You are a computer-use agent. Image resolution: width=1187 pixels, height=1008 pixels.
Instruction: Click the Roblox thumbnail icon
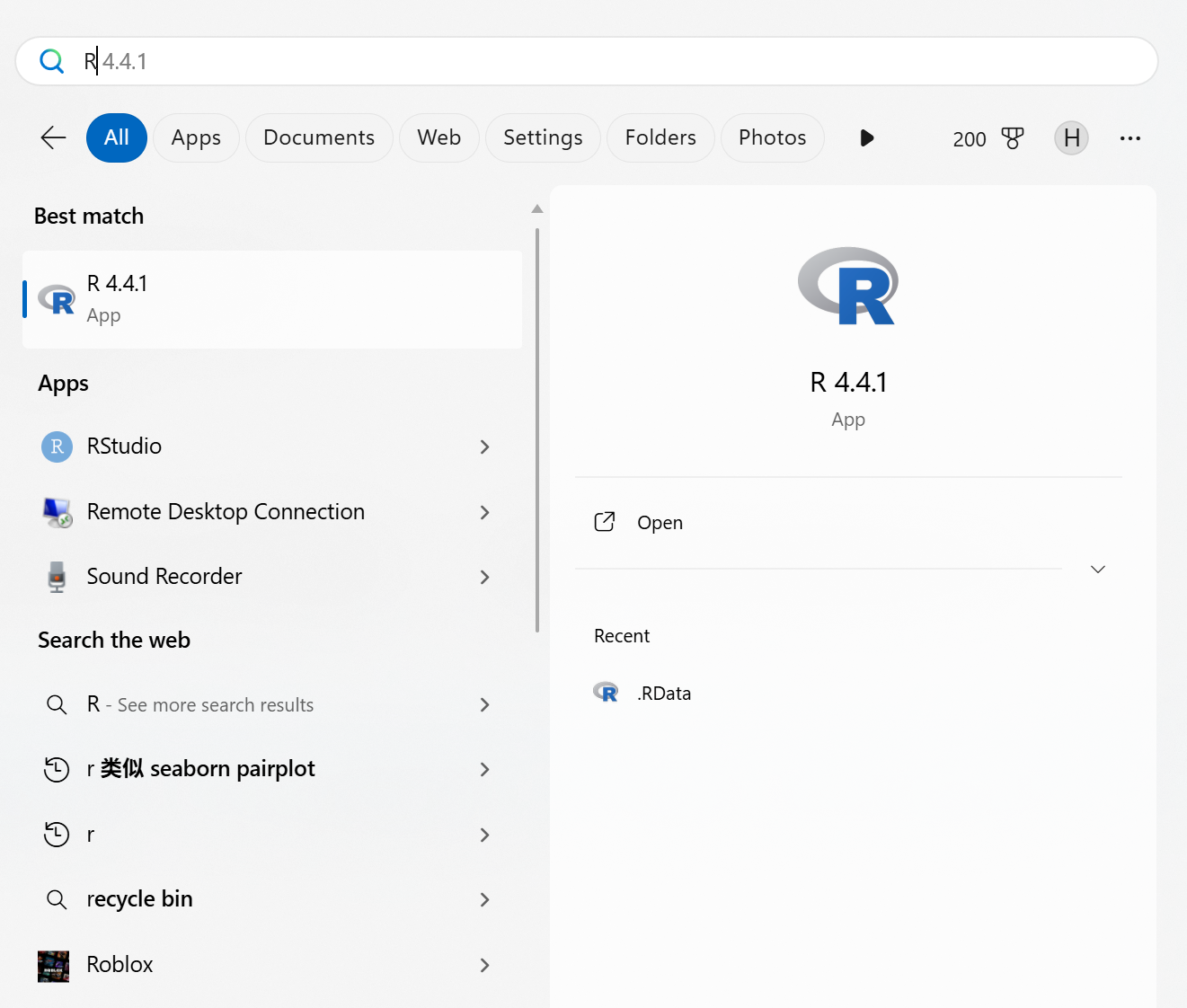pos(54,966)
